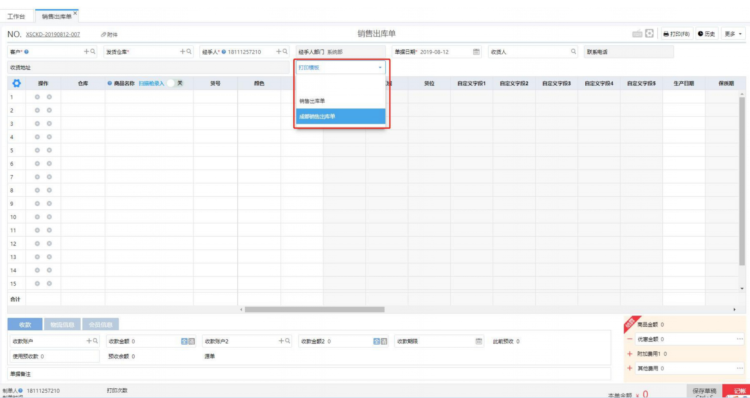This screenshot has height=398, width=750.
Task: Select the 收款 tab in bottom panel
Action: pos(25,324)
